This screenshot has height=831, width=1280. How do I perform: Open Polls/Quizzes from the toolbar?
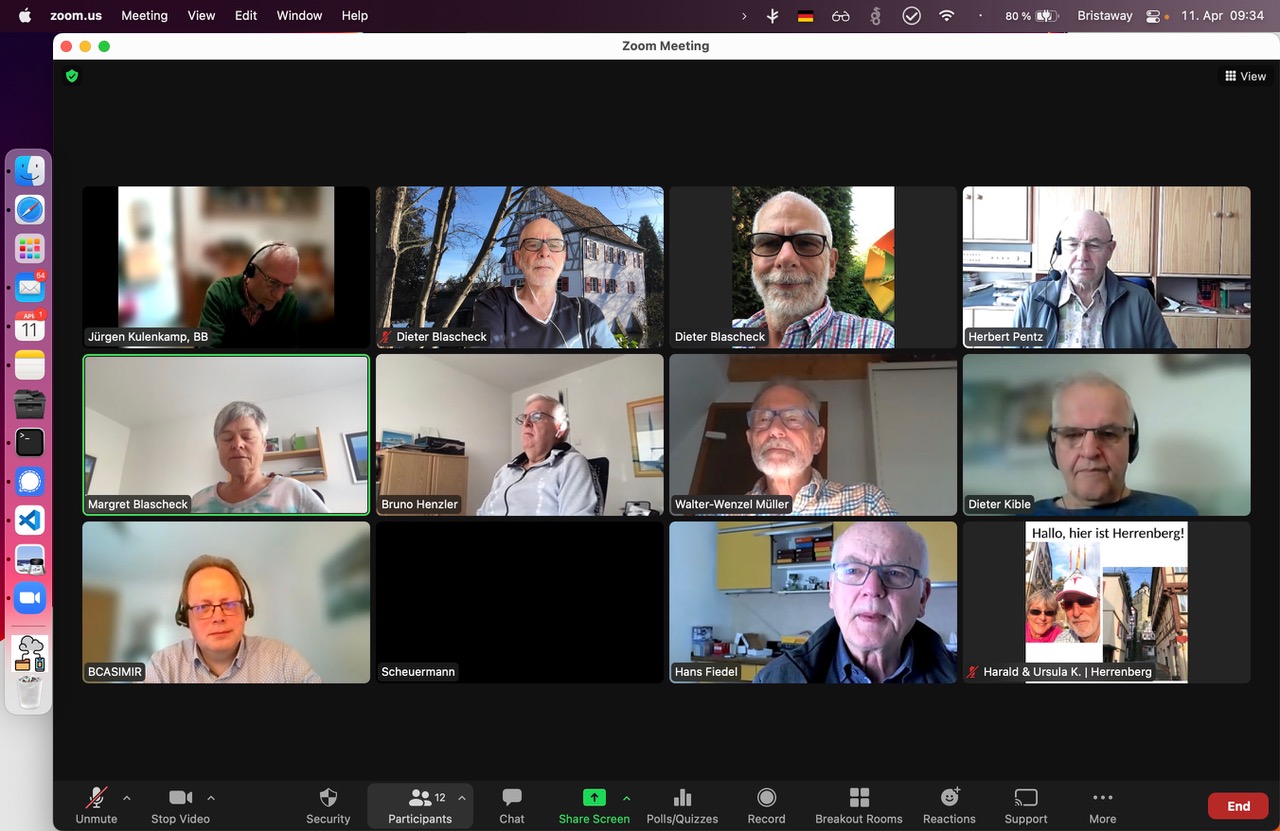tap(682, 798)
